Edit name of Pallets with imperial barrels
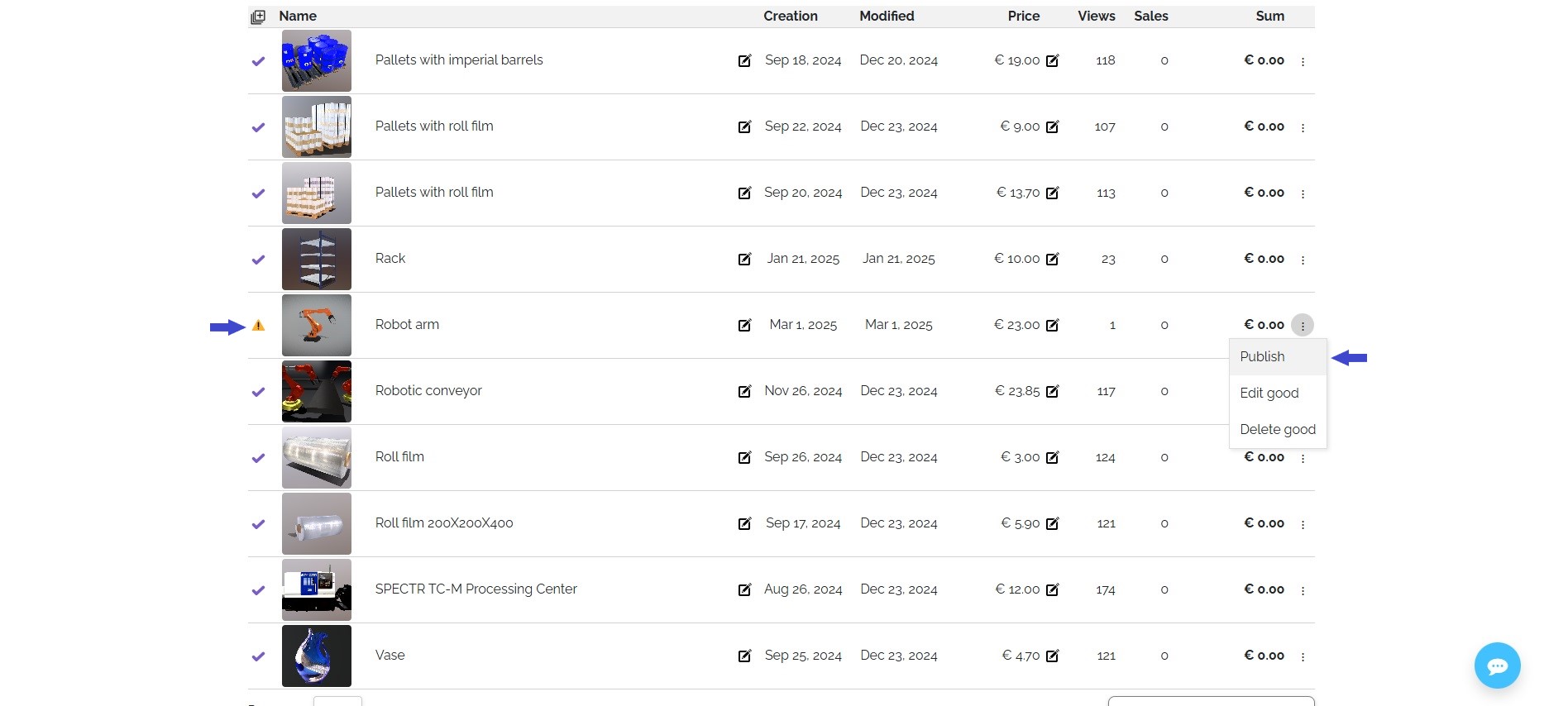The height and width of the screenshot is (706, 1568). pyautogui.click(x=744, y=60)
